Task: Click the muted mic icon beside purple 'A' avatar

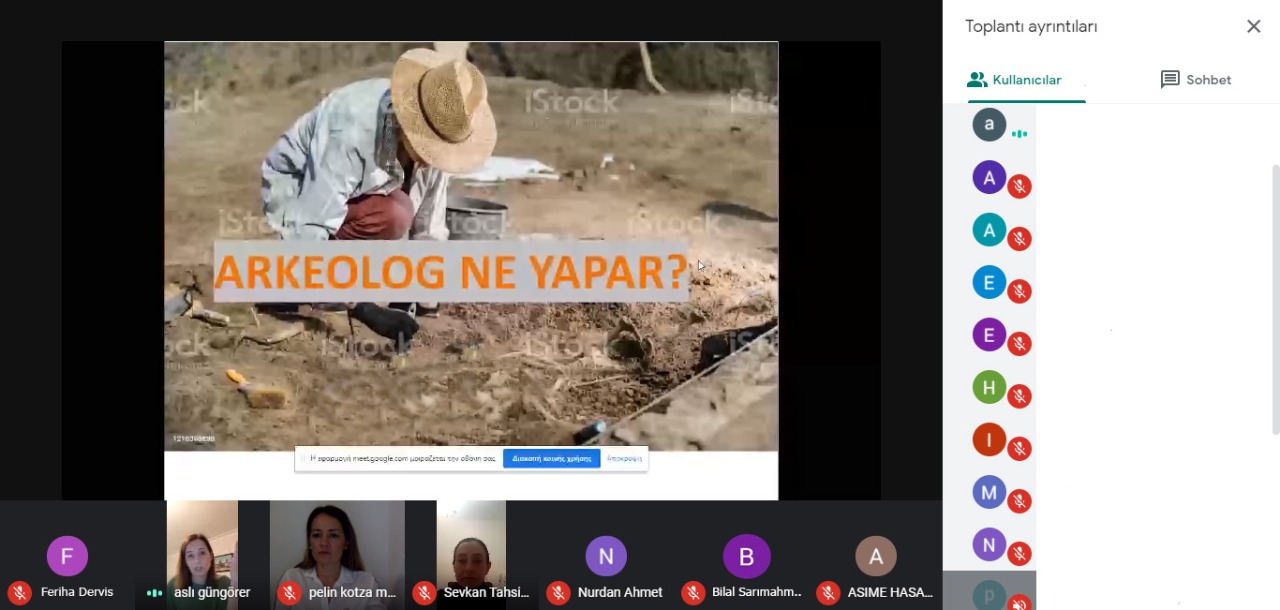Action: [x=1019, y=186]
